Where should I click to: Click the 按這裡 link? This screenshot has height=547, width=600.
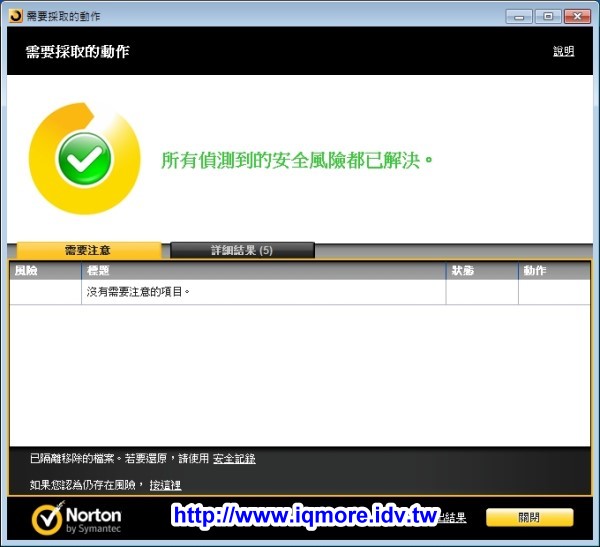click(x=165, y=485)
